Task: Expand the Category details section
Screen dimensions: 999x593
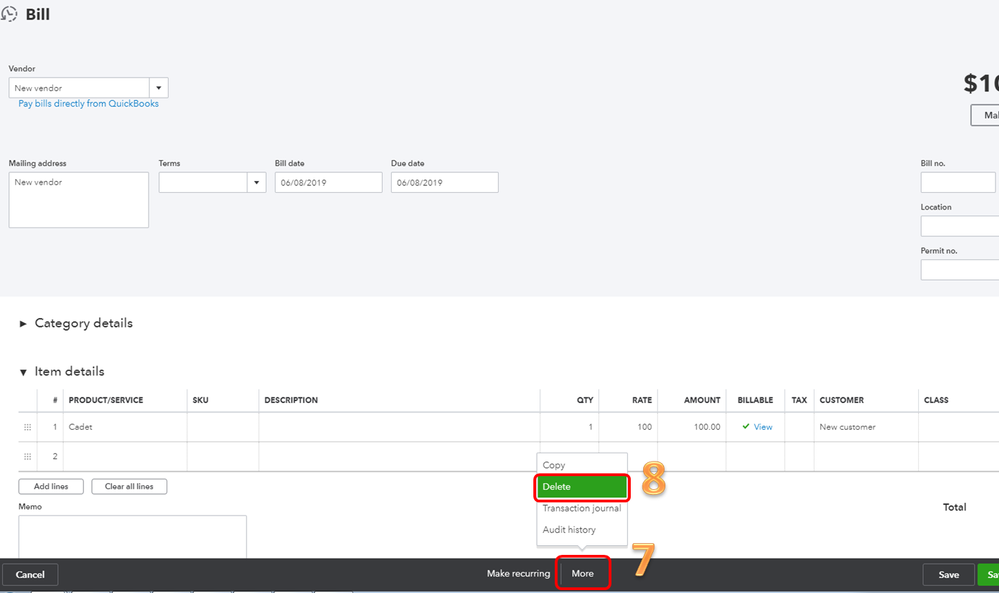Action: [x=23, y=324]
